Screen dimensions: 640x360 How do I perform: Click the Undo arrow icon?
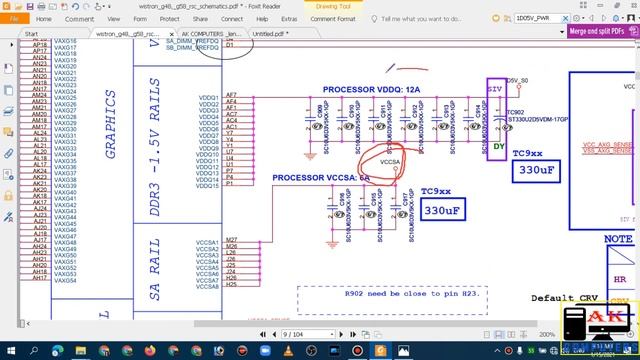point(76,7)
